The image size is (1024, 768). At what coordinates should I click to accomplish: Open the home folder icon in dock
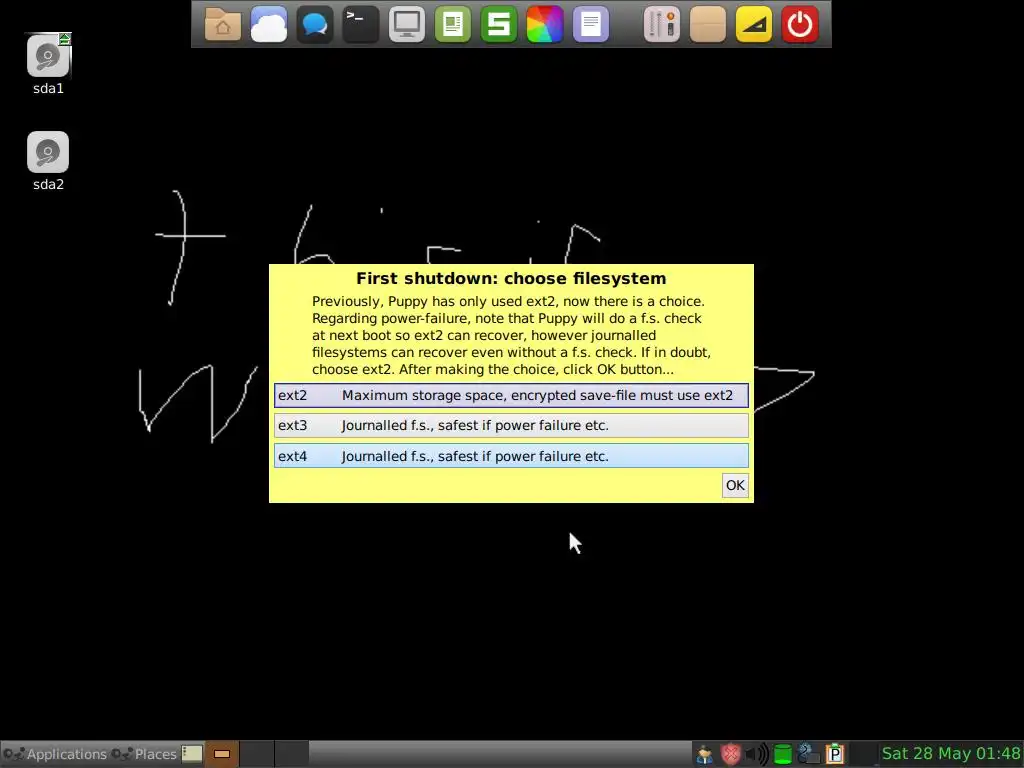(x=223, y=24)
